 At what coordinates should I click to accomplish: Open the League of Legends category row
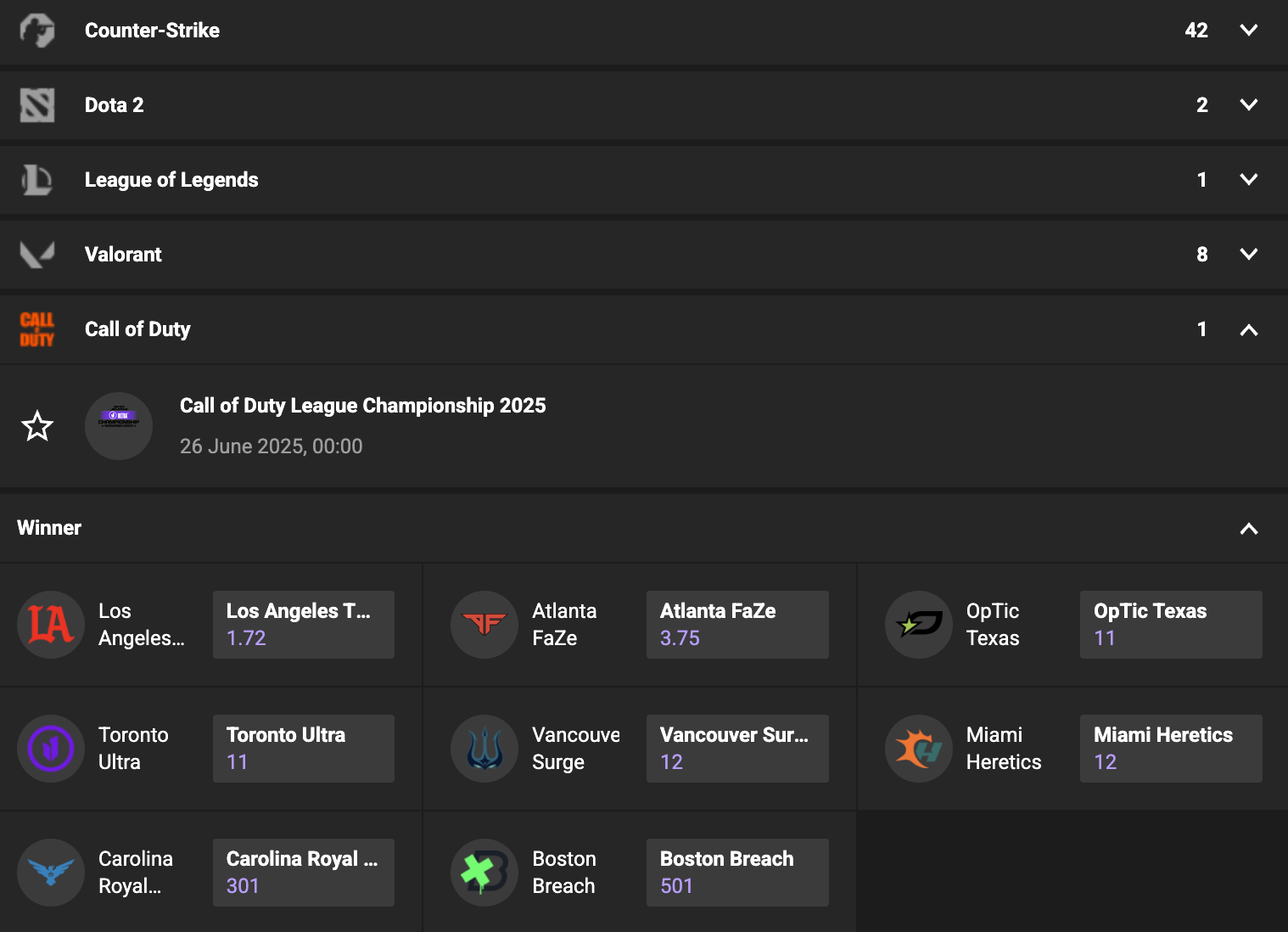(644, 180)
